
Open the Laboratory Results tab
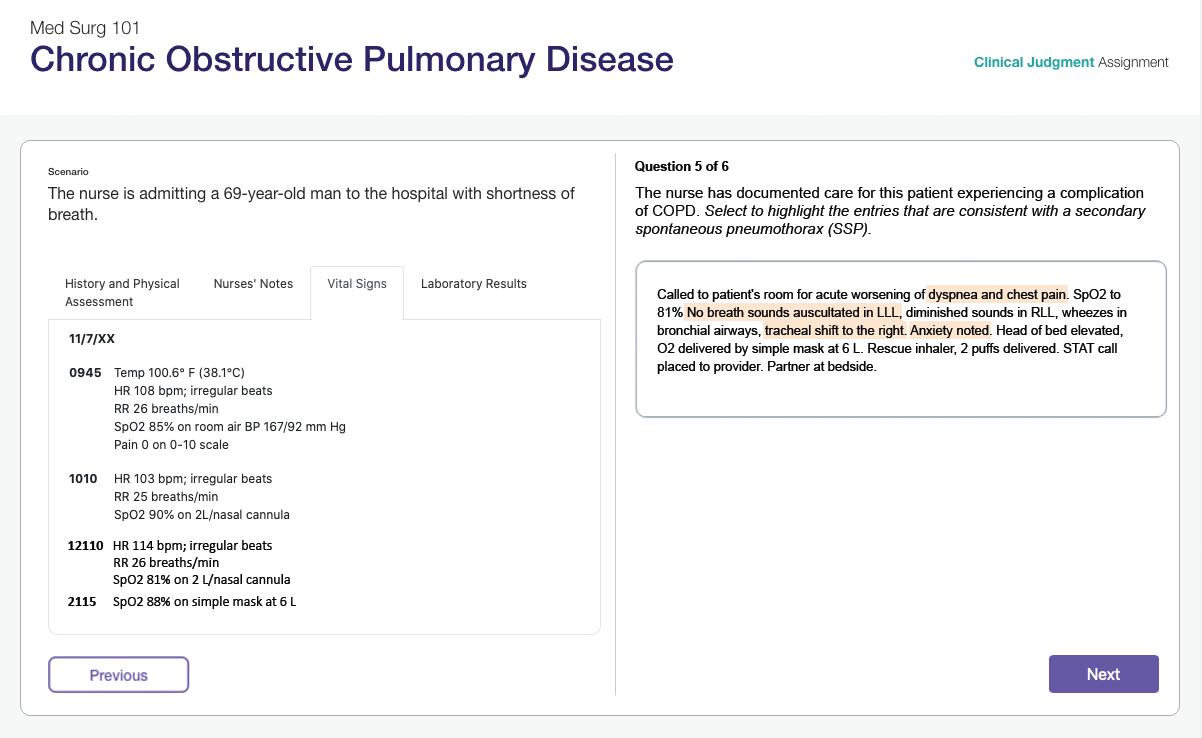coord(473,283)
